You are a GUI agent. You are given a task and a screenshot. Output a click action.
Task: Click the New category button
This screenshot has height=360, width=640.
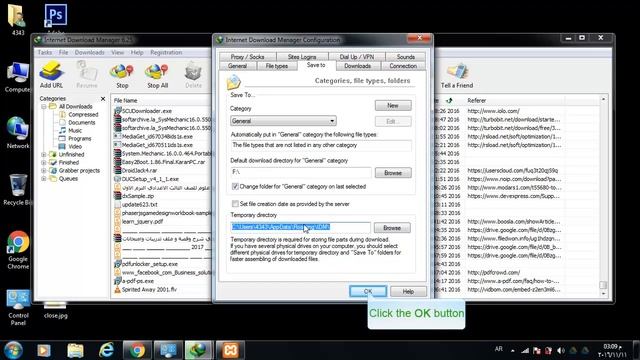(393, 106)
